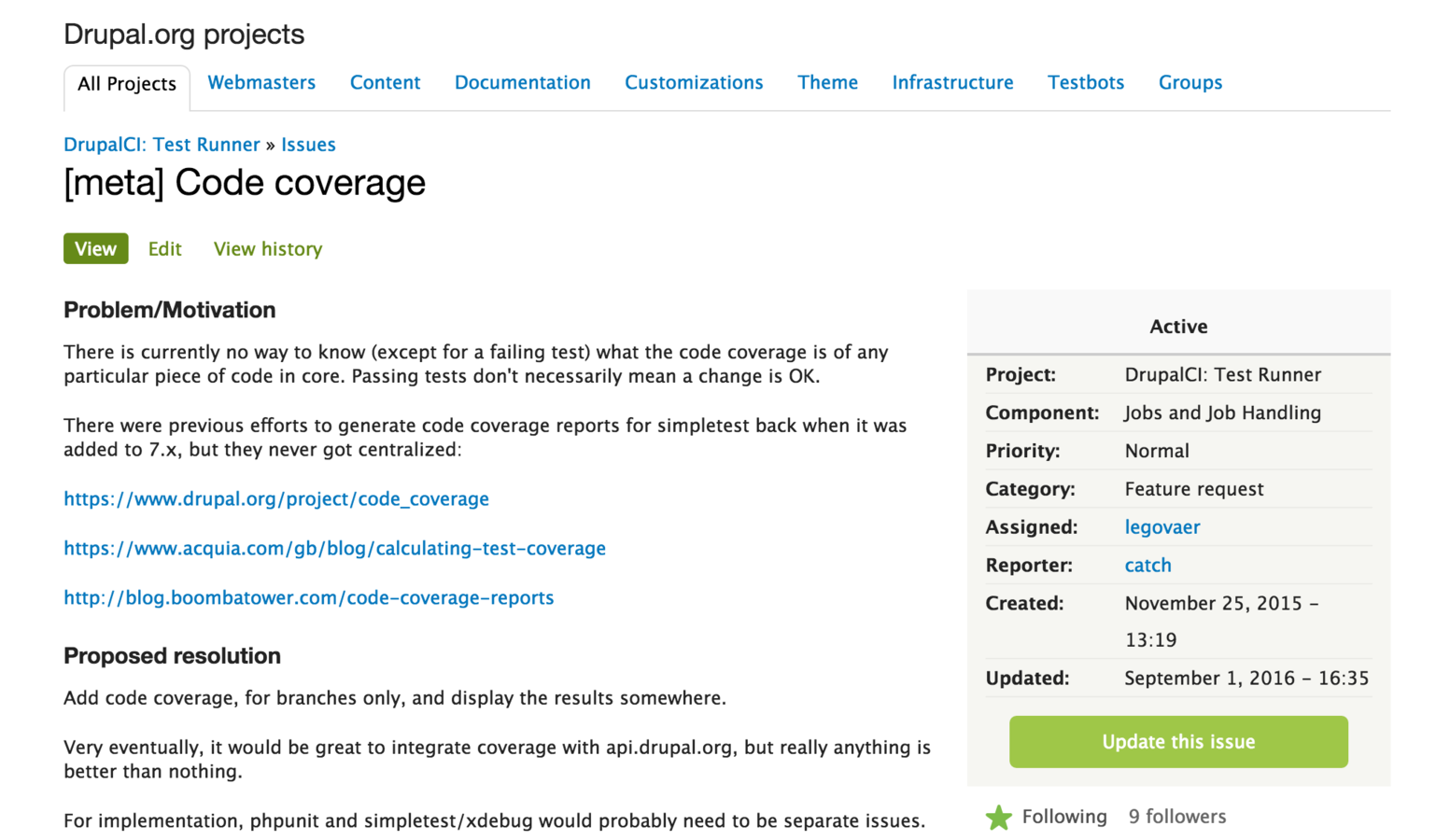
Task: Click the green Following star icon
Action: tap(998, 818)
